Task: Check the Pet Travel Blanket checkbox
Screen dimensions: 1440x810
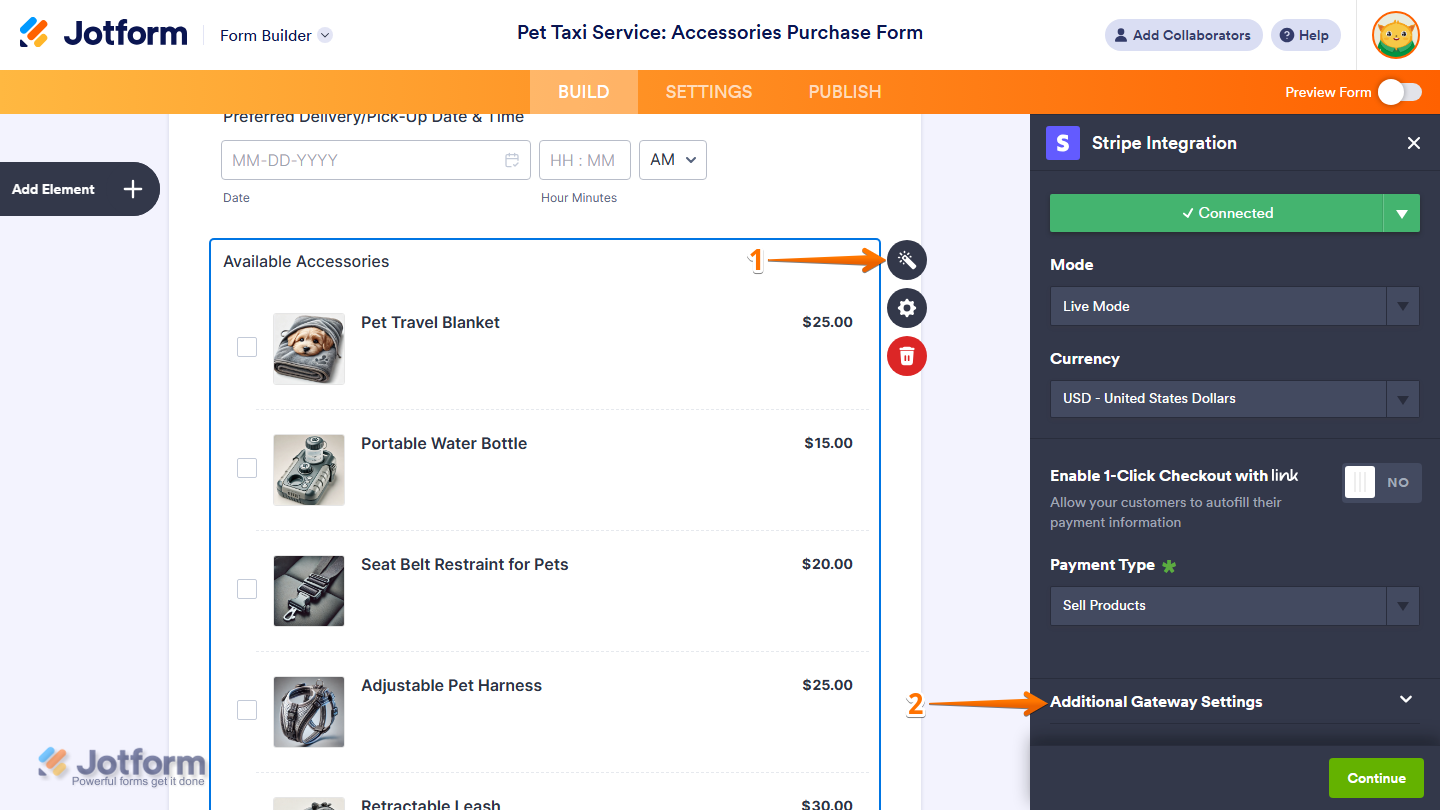Action: coord(247,347)
